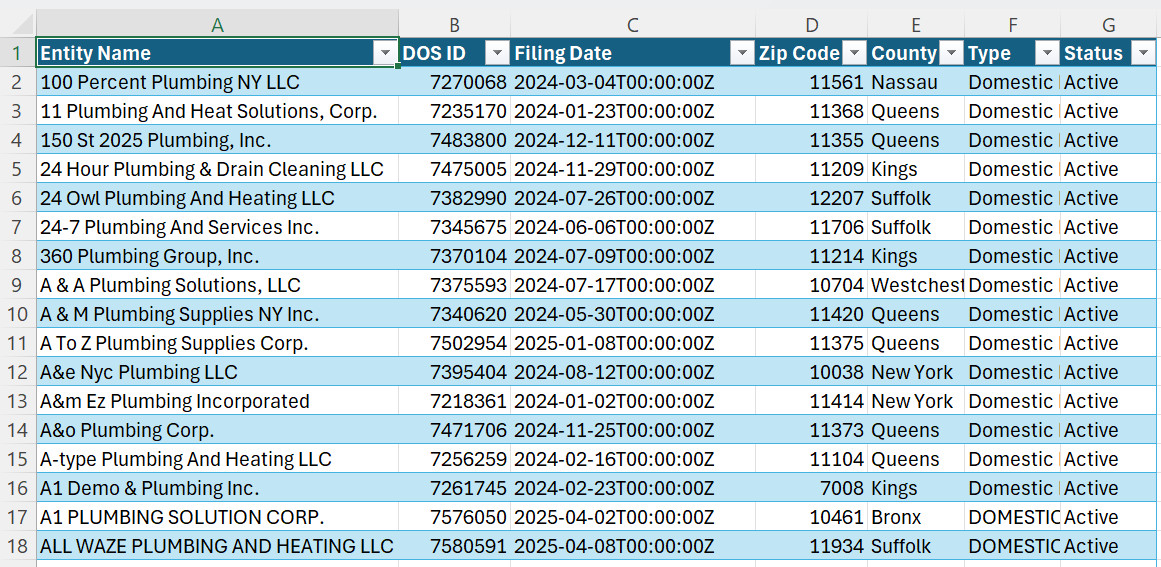Click cell '24 Owl Plumbing And Heating LLC'
The height and width of the screenshot is (567, 1161).
[217, 198]
